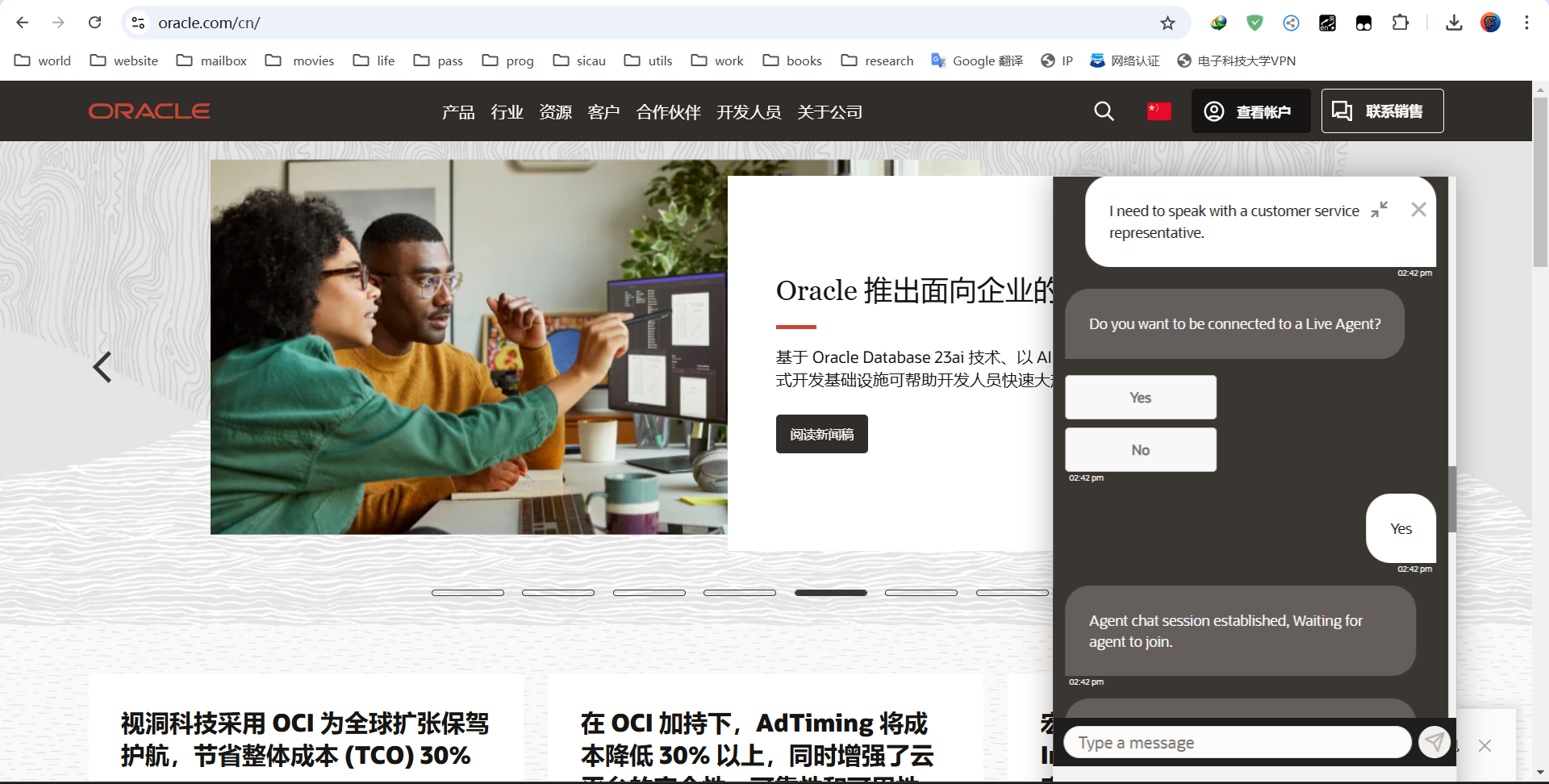Open the mailbox bookmarks folder

point(211,60)
